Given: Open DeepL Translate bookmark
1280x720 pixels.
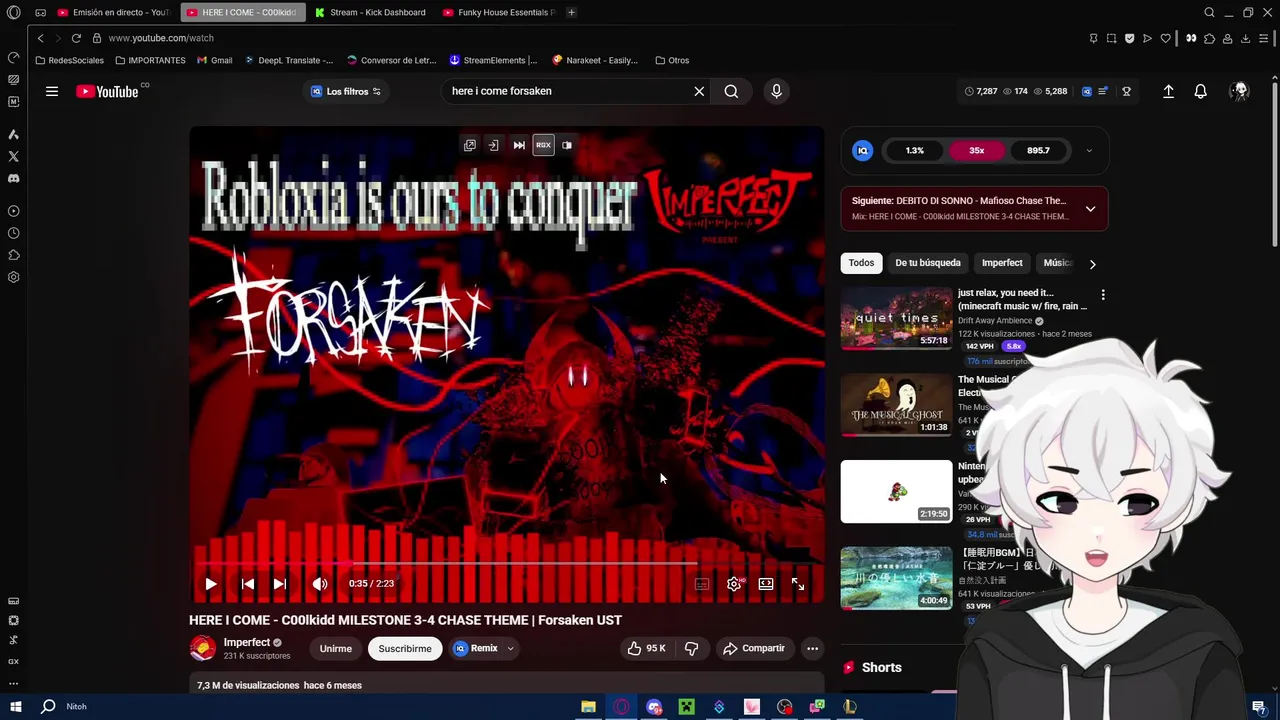Looking at the screenshot, I should [x=289, y=60].
